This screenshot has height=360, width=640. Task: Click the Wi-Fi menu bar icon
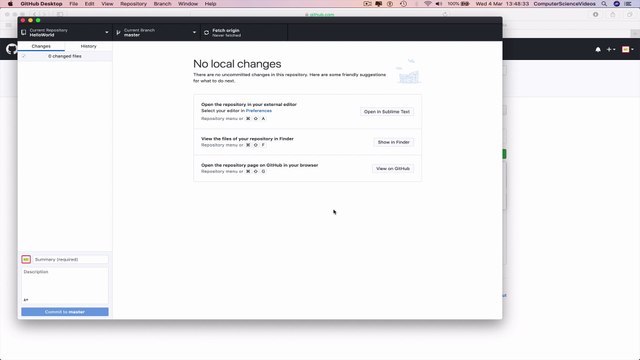[x=428, y=4]
